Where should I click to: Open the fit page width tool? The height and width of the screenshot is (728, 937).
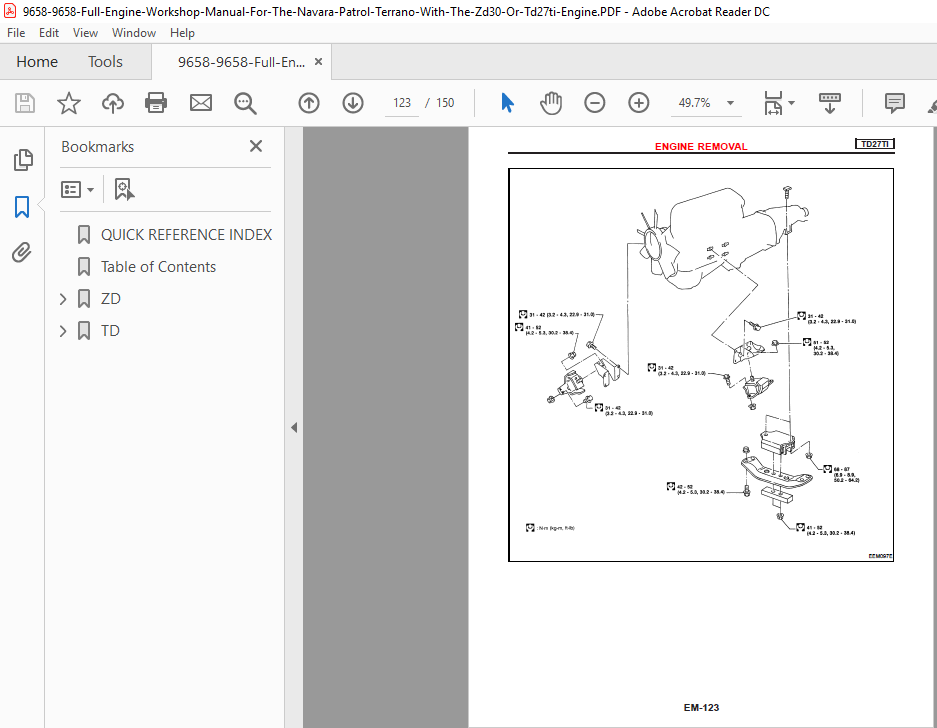(x=773, y=103)
